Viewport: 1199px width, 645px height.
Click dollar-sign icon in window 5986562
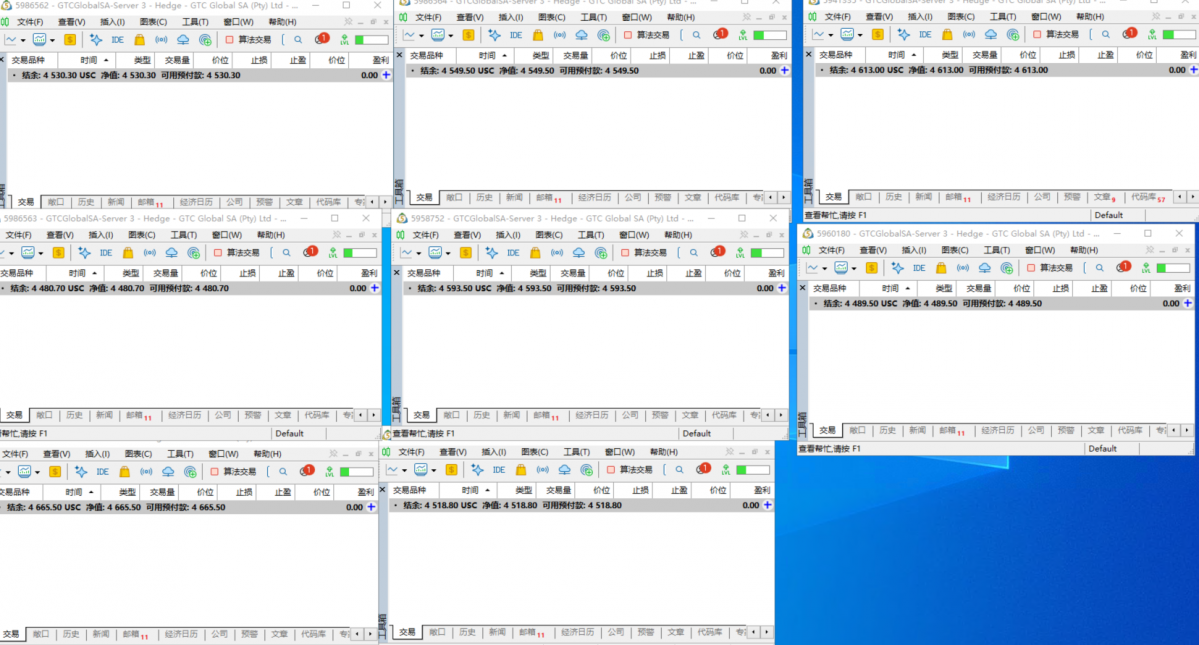point(70,40)
